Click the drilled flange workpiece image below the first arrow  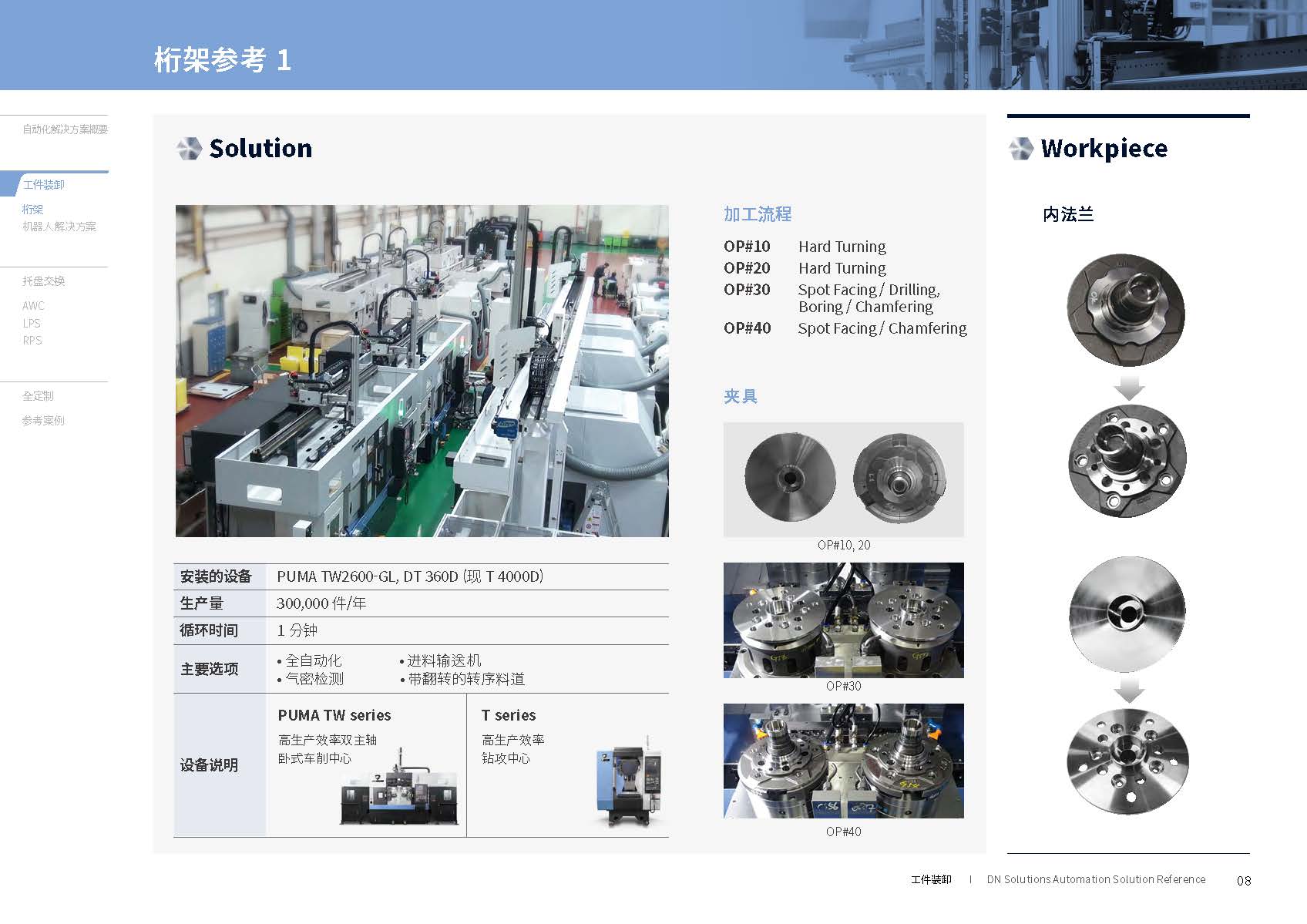(1127, 460)
